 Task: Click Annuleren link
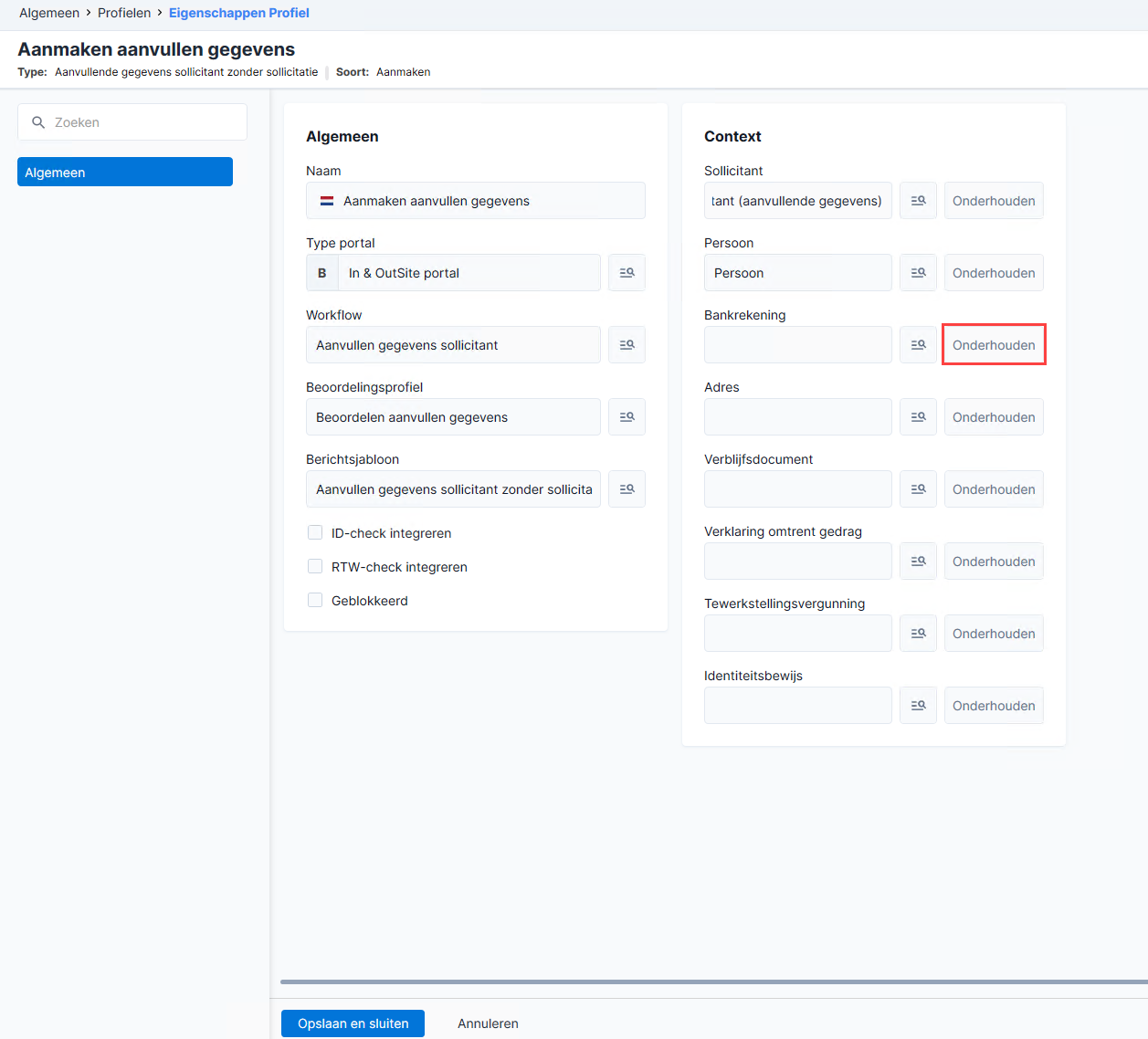click(488, 1023)
